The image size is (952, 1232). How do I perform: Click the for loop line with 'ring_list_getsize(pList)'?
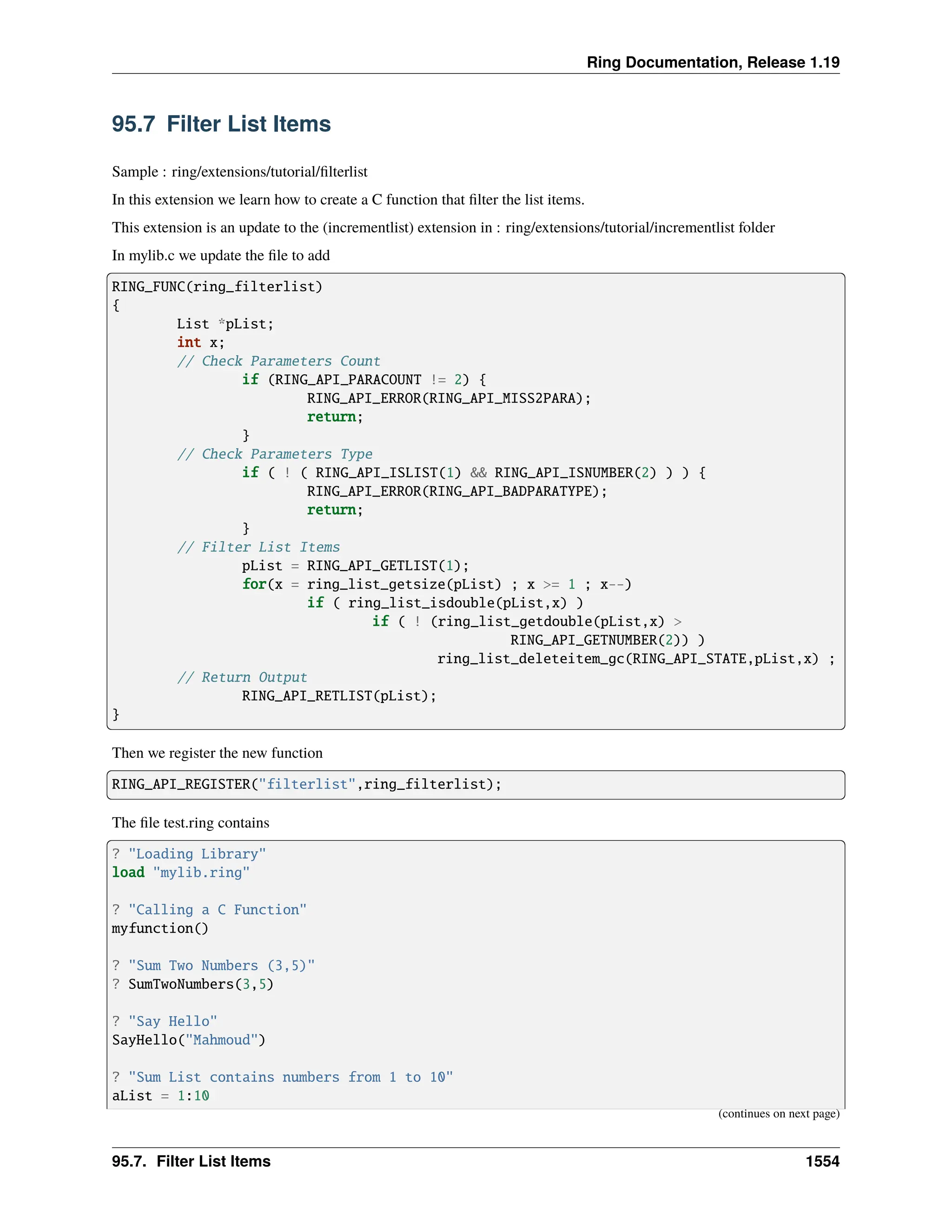pyautogui.click(x=437, y=584)
